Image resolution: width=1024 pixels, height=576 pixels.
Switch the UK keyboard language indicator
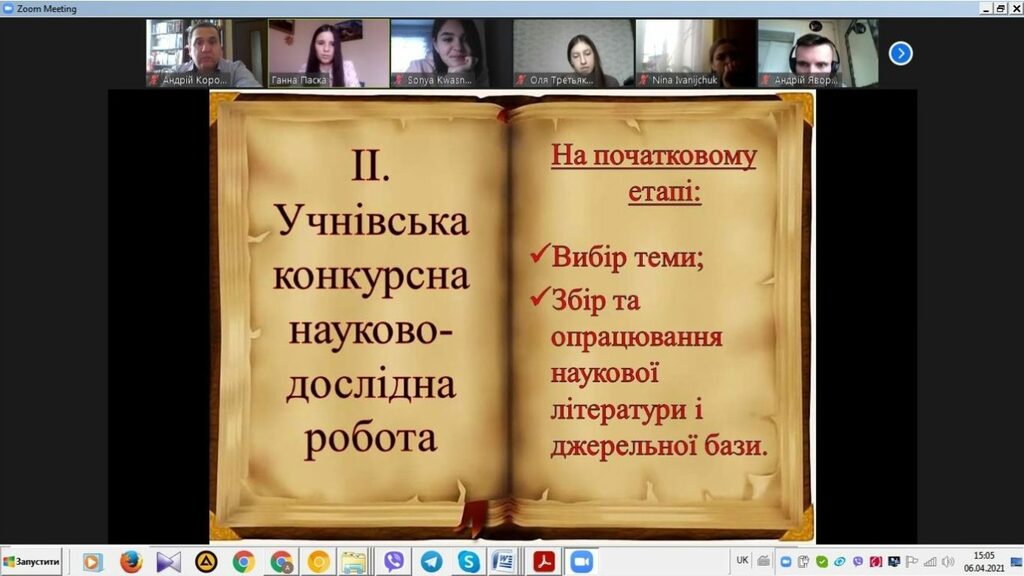tap(742, 560)
